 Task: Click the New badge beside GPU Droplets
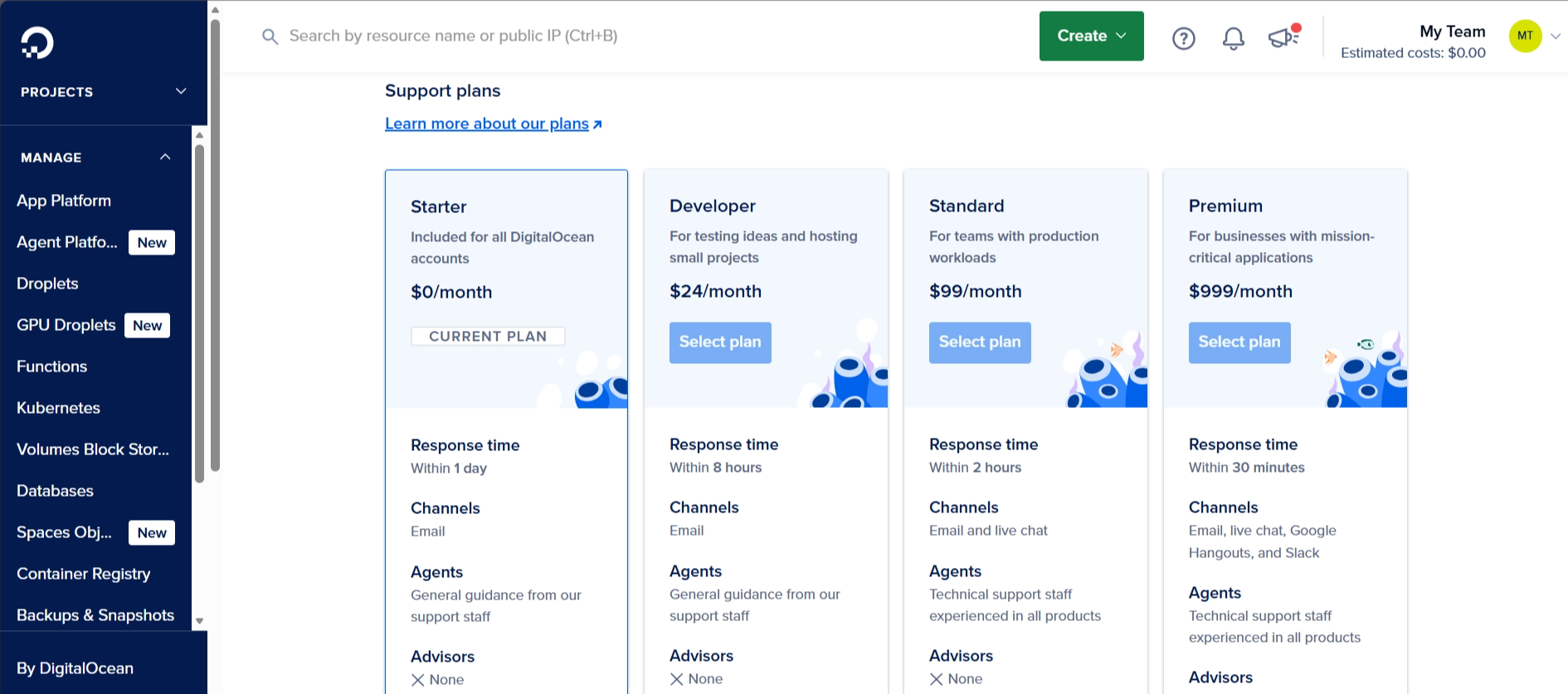point(147,325)
